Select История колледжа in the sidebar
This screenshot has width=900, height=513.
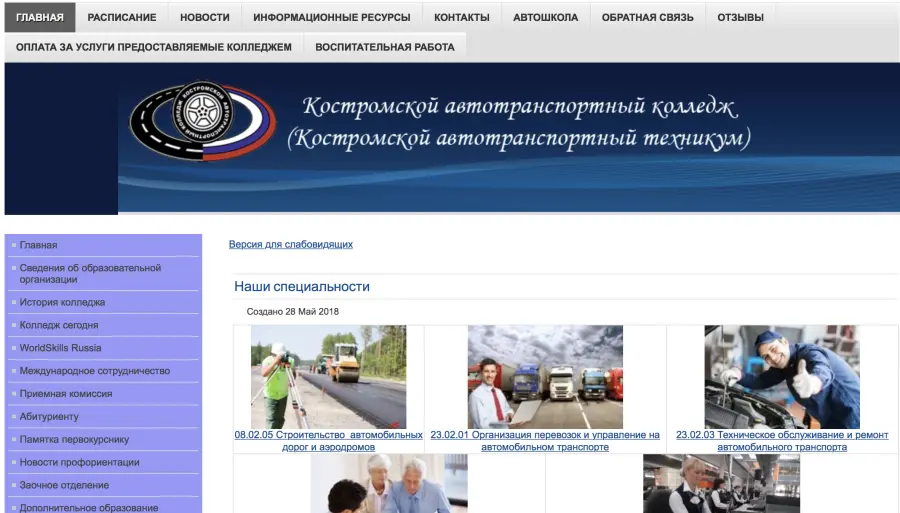[x=62, y=302]
